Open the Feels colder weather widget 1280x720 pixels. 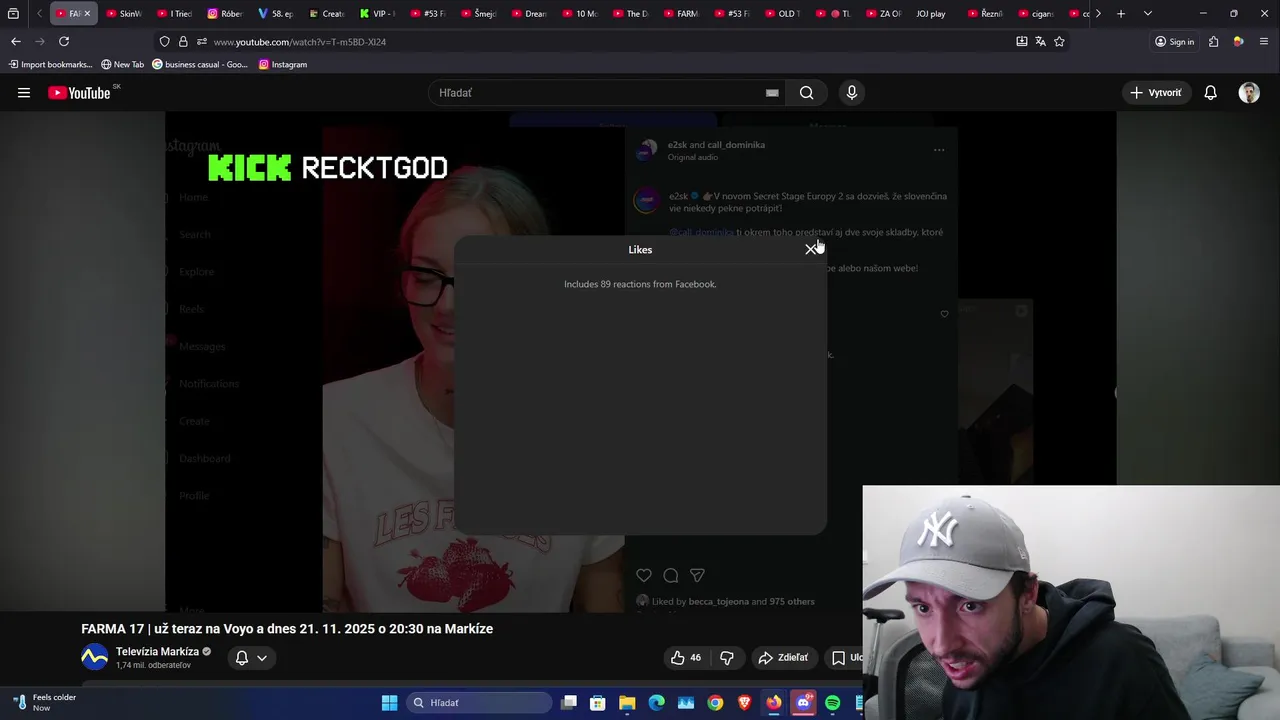[x=45, y=702]
